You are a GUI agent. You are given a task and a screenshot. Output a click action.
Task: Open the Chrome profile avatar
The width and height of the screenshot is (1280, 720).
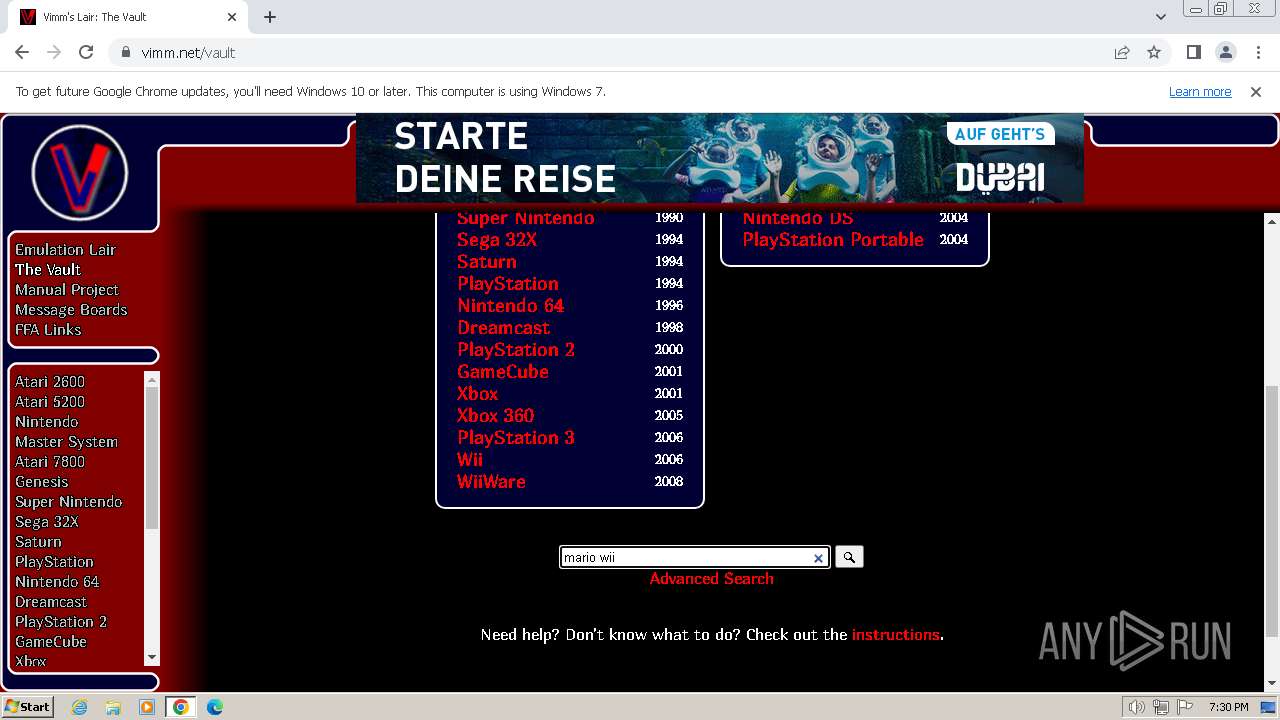(1225, 52)
